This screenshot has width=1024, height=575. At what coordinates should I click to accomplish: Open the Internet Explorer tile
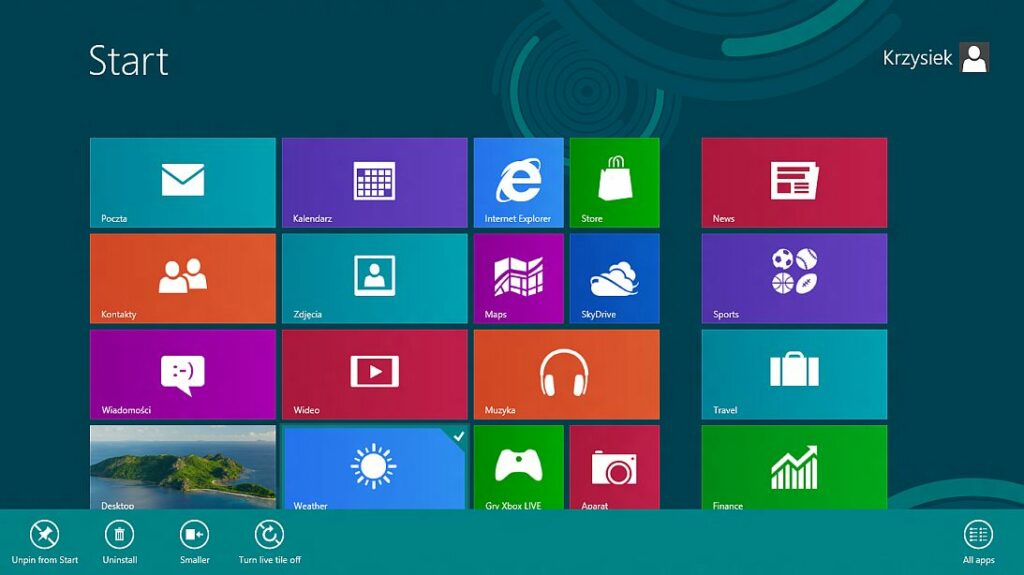[x=518, y=182]
